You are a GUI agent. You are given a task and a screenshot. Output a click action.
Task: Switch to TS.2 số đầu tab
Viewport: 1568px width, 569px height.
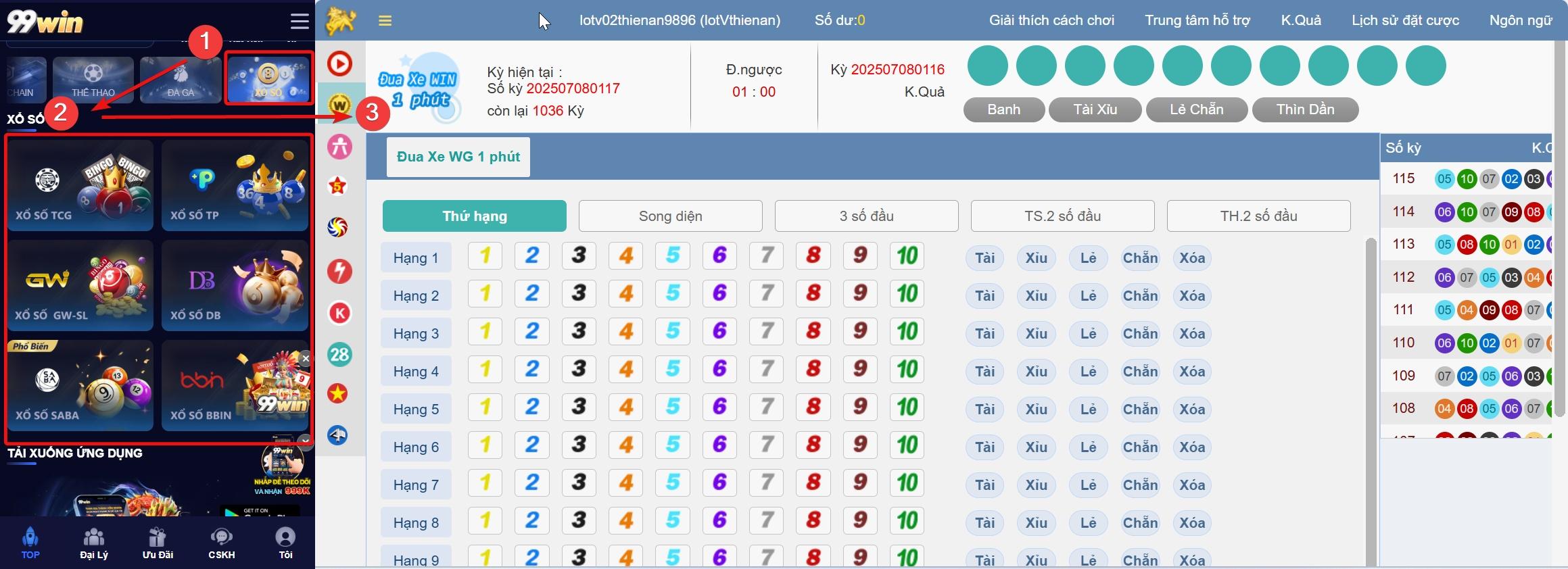click(1063, 216)
